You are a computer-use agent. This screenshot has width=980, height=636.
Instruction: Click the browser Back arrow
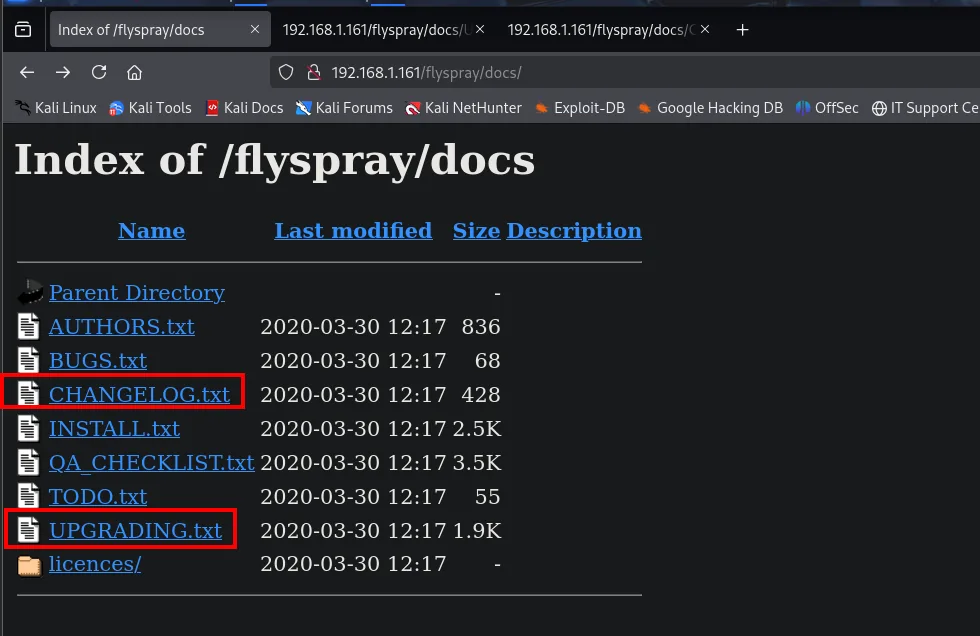27,72
